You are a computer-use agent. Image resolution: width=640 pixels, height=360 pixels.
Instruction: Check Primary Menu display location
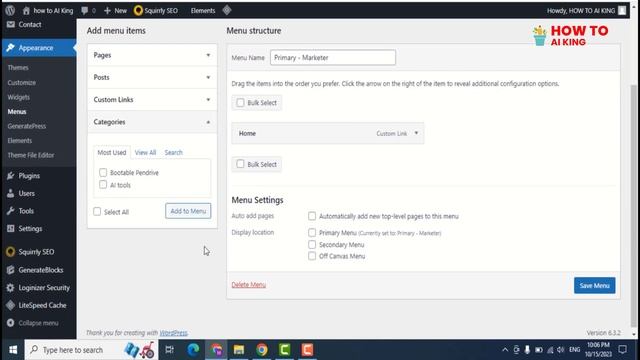[312, 233]
